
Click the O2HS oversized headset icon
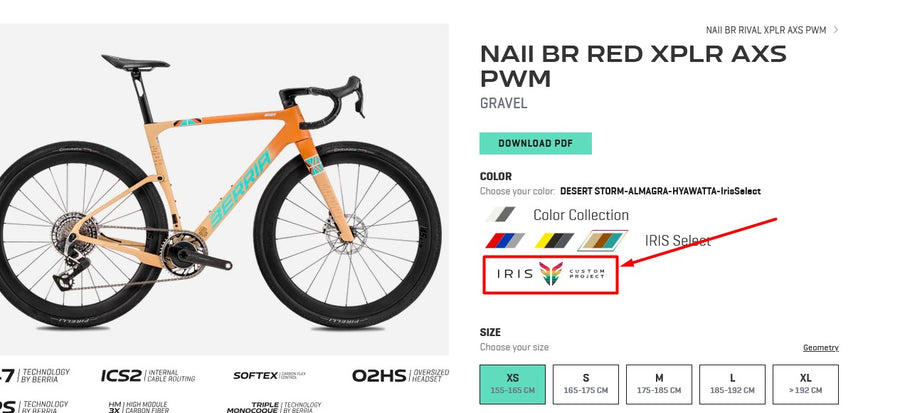[400, 376]
